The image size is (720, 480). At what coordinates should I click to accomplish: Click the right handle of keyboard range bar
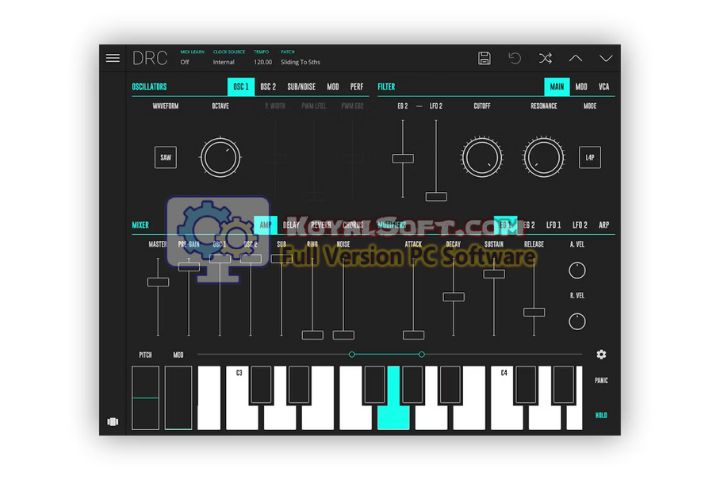coord(422,354)
